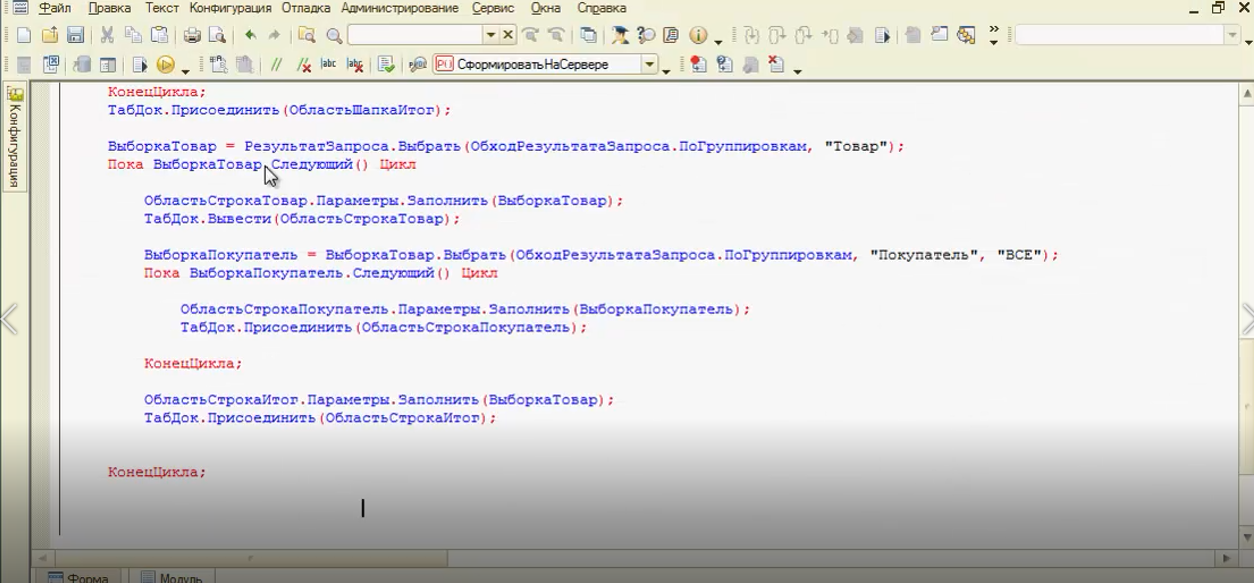Open the Текст menu
The height and width of the screenshot is (583, 1254).
[x=162, y=8]
